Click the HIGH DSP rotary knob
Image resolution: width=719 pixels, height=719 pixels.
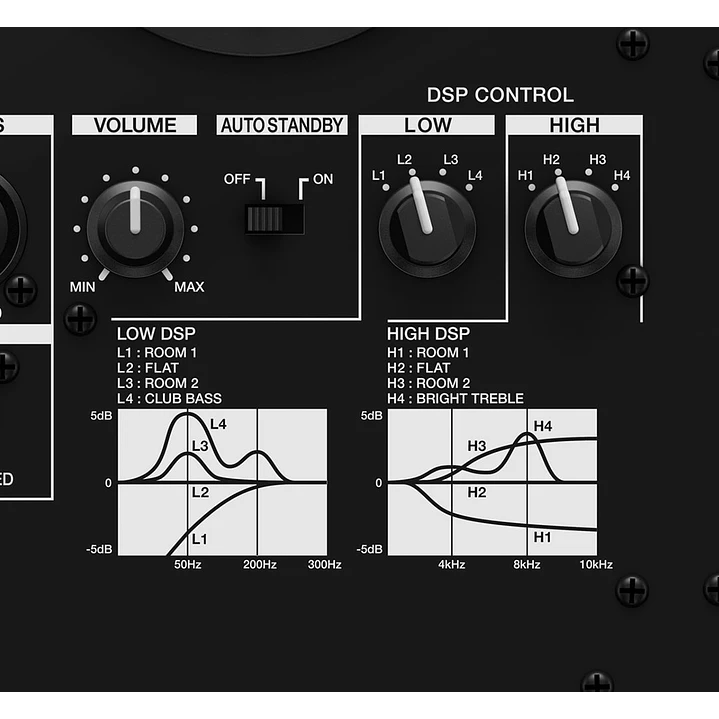point(573,228)
